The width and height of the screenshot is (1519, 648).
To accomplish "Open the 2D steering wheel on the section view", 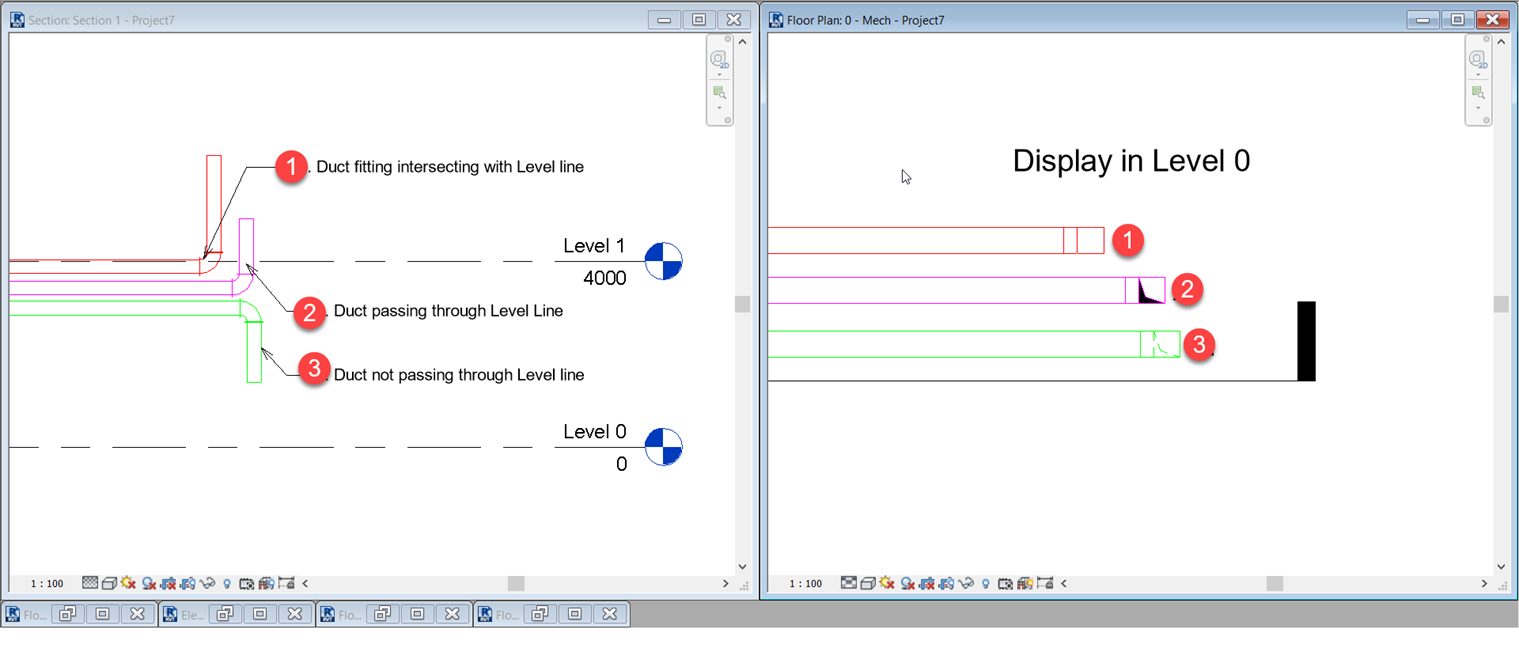I will (x=719, y=58).
